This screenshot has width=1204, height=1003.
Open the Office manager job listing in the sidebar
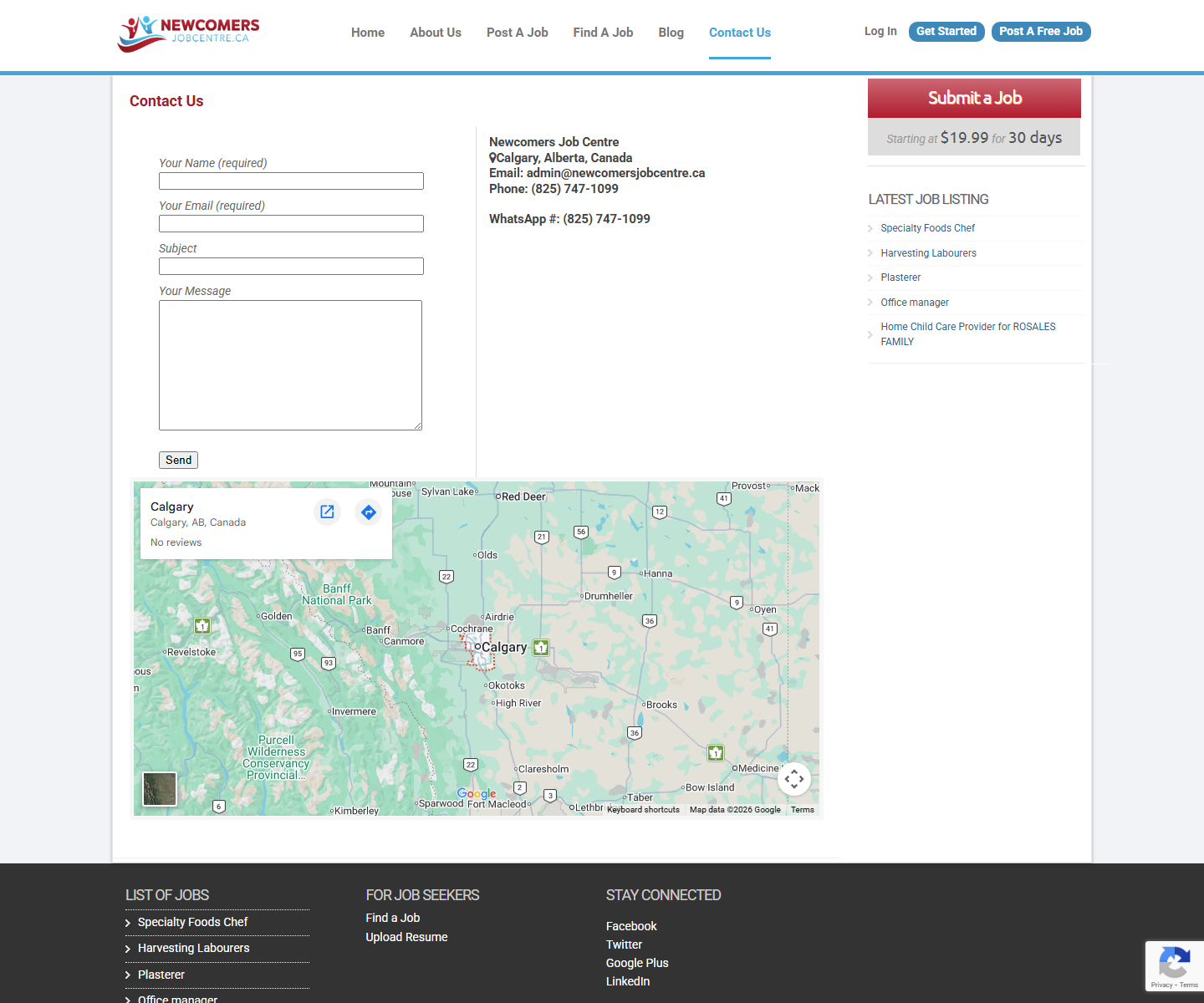pos(914,303)
